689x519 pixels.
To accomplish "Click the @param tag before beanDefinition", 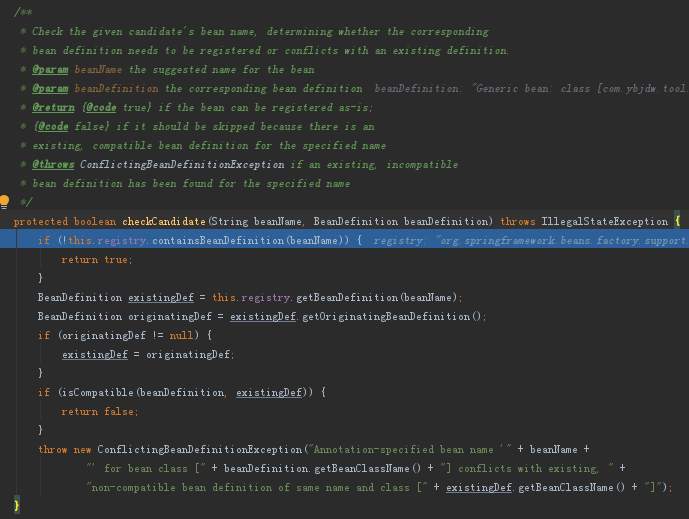I will tap(50, 89).
